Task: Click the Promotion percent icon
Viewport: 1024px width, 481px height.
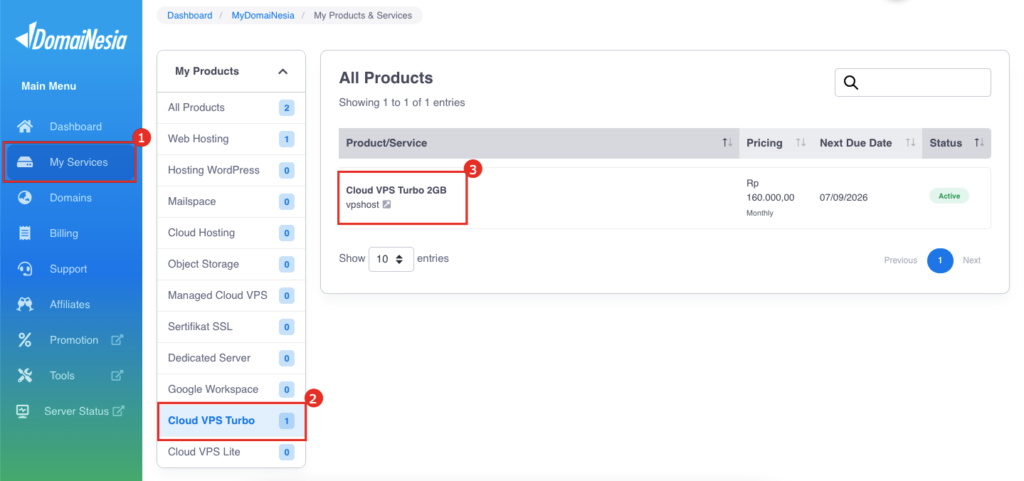Action: pyautogui.click(x=25, y=340)
